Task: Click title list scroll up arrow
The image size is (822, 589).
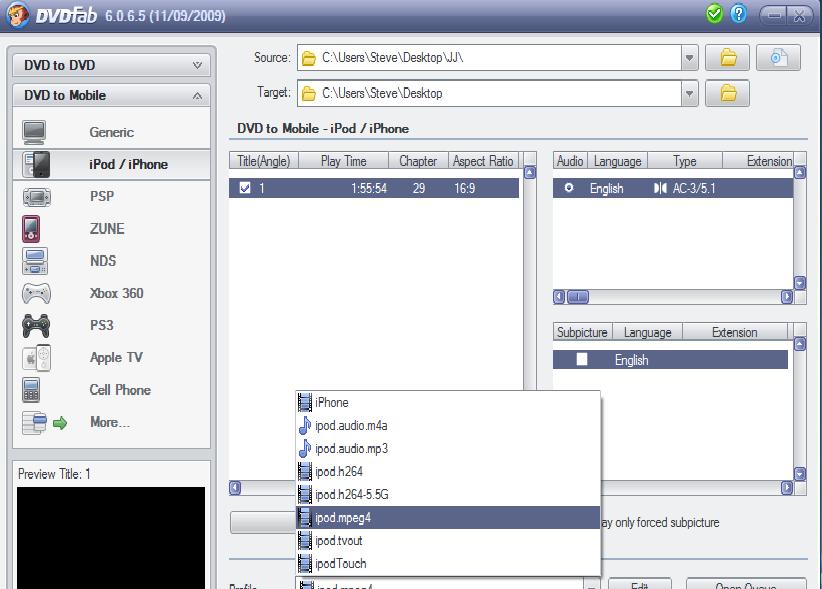Action: click(530, 173)
